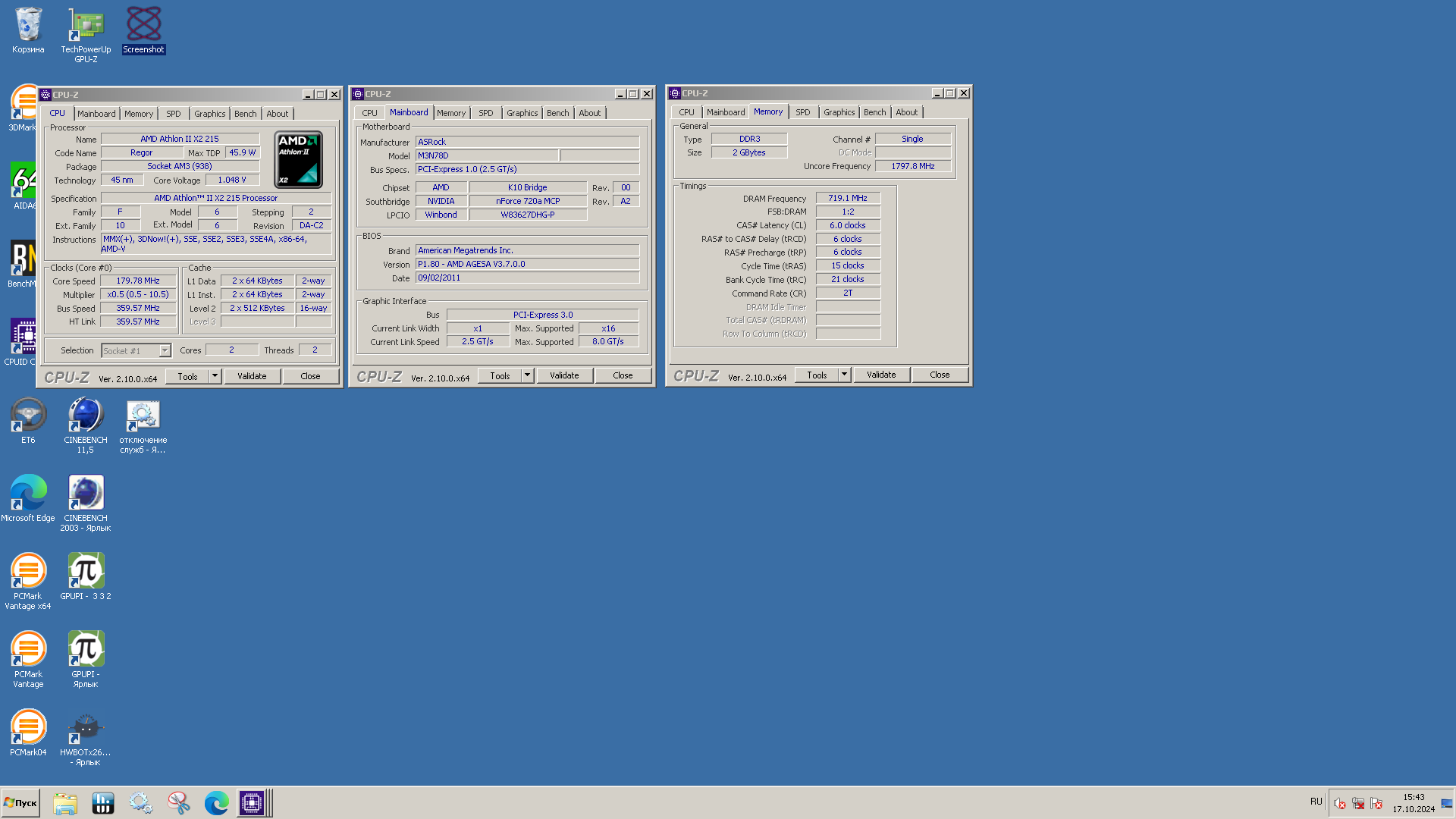Select the CPU-Z taskbar button
This screenshot has height=819, width=1456.
253,802
